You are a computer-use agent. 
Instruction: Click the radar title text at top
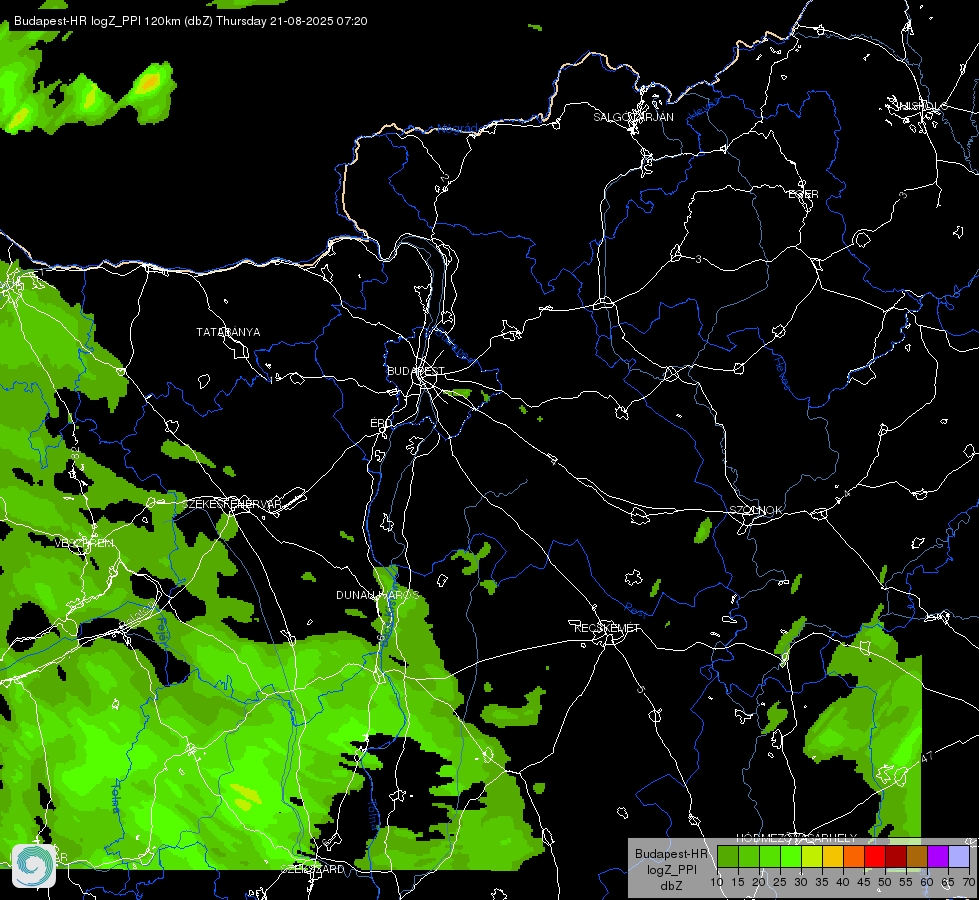pyautogui.click(x=190, y=21)
